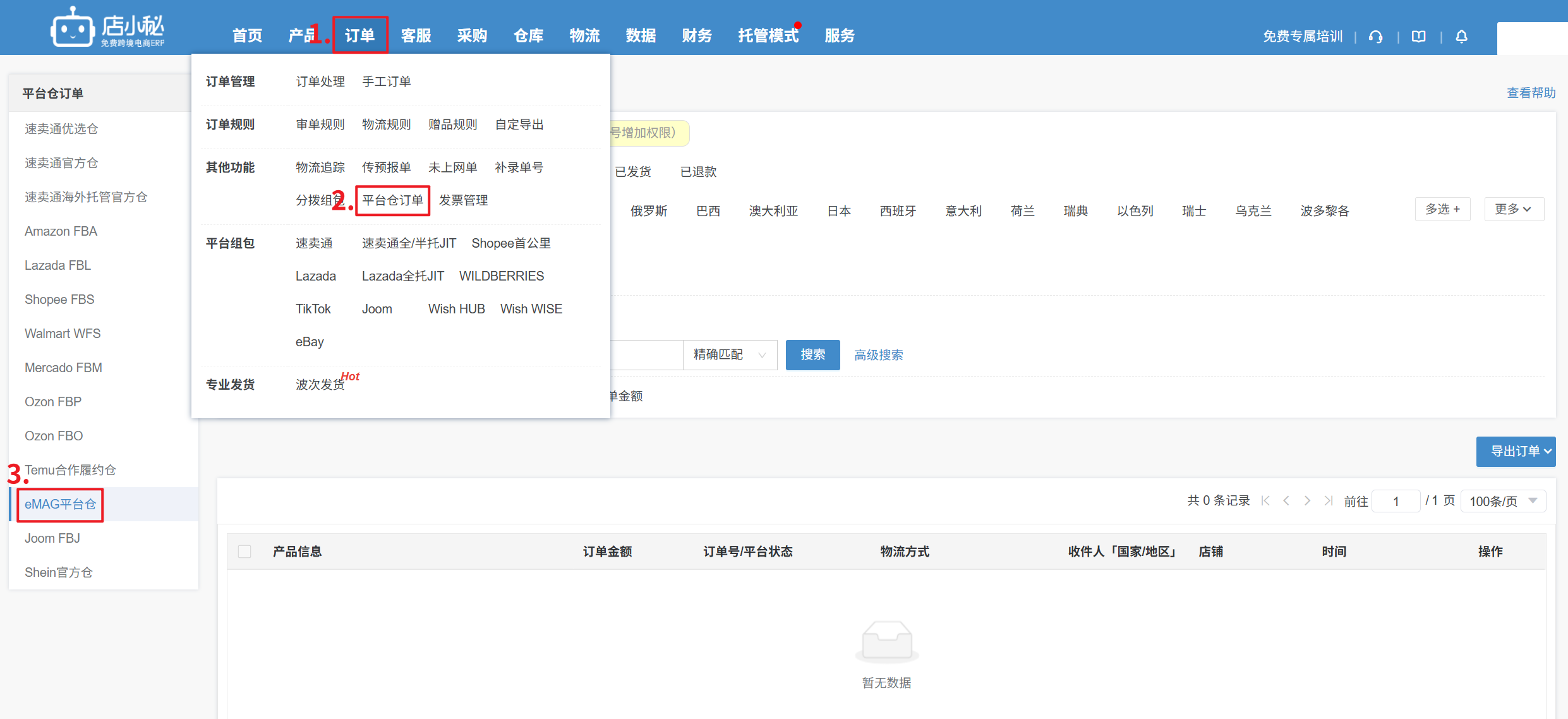
Task: Open the 订单 top navigation menu
Action: click(360, 35)
